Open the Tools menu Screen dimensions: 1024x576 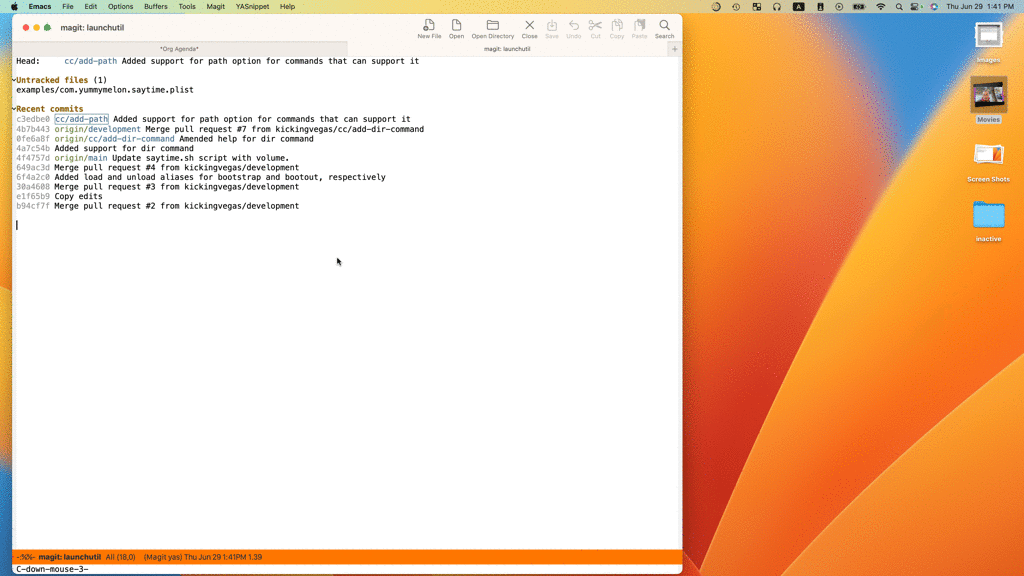tap(187, 7)
